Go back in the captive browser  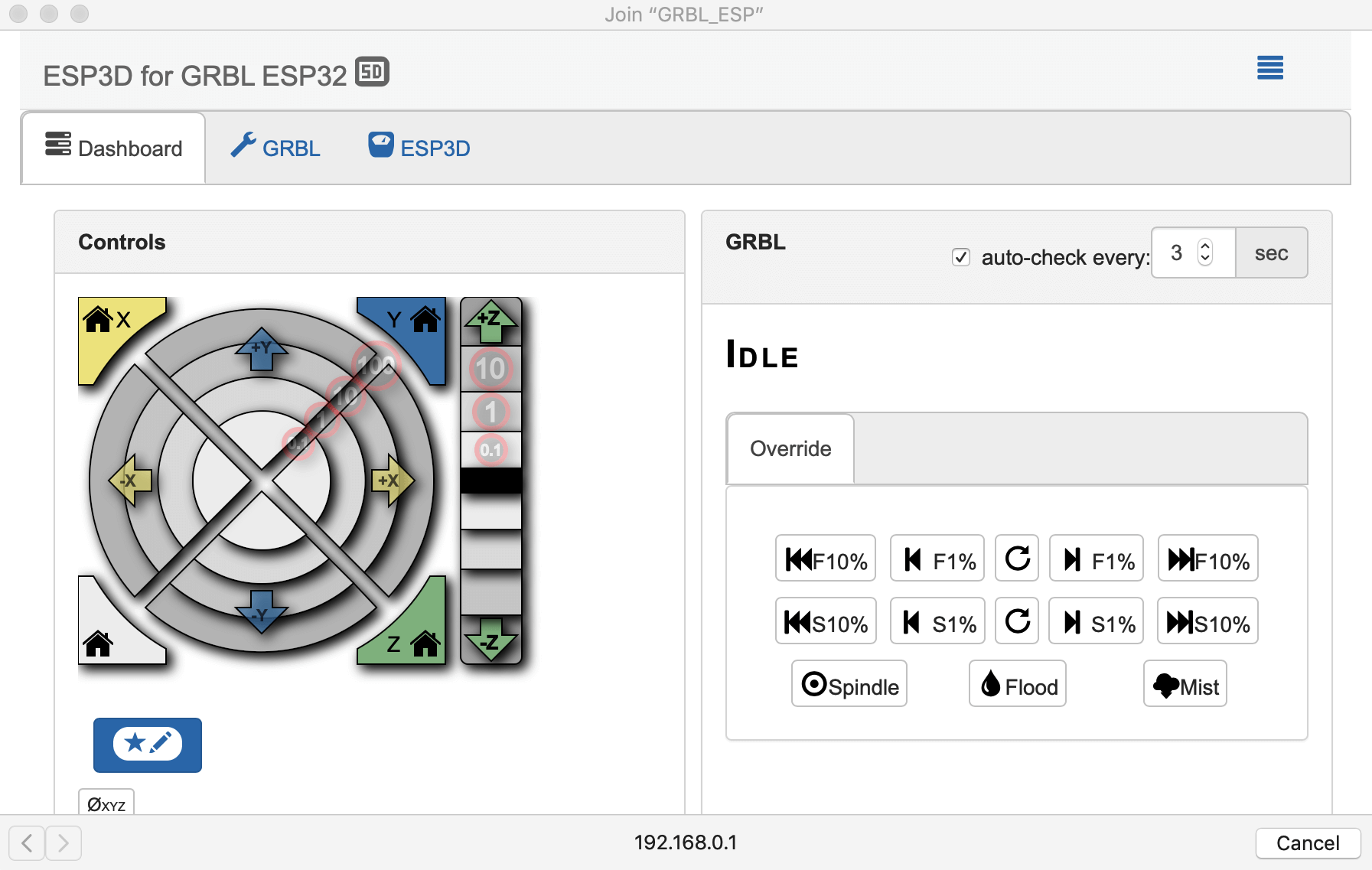click(x=27, y=843)
